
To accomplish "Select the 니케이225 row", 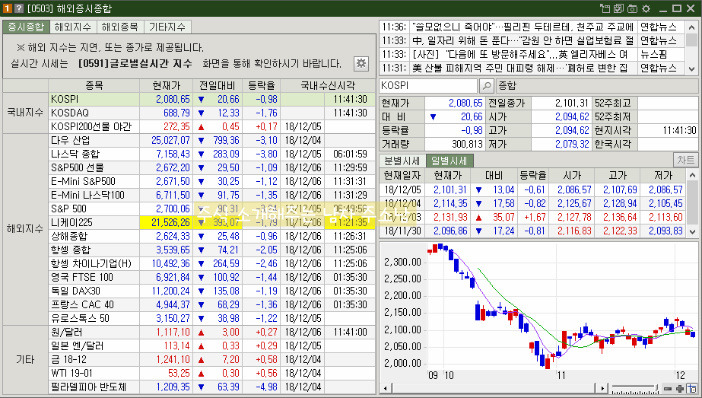I will click(x=212, y=223).
